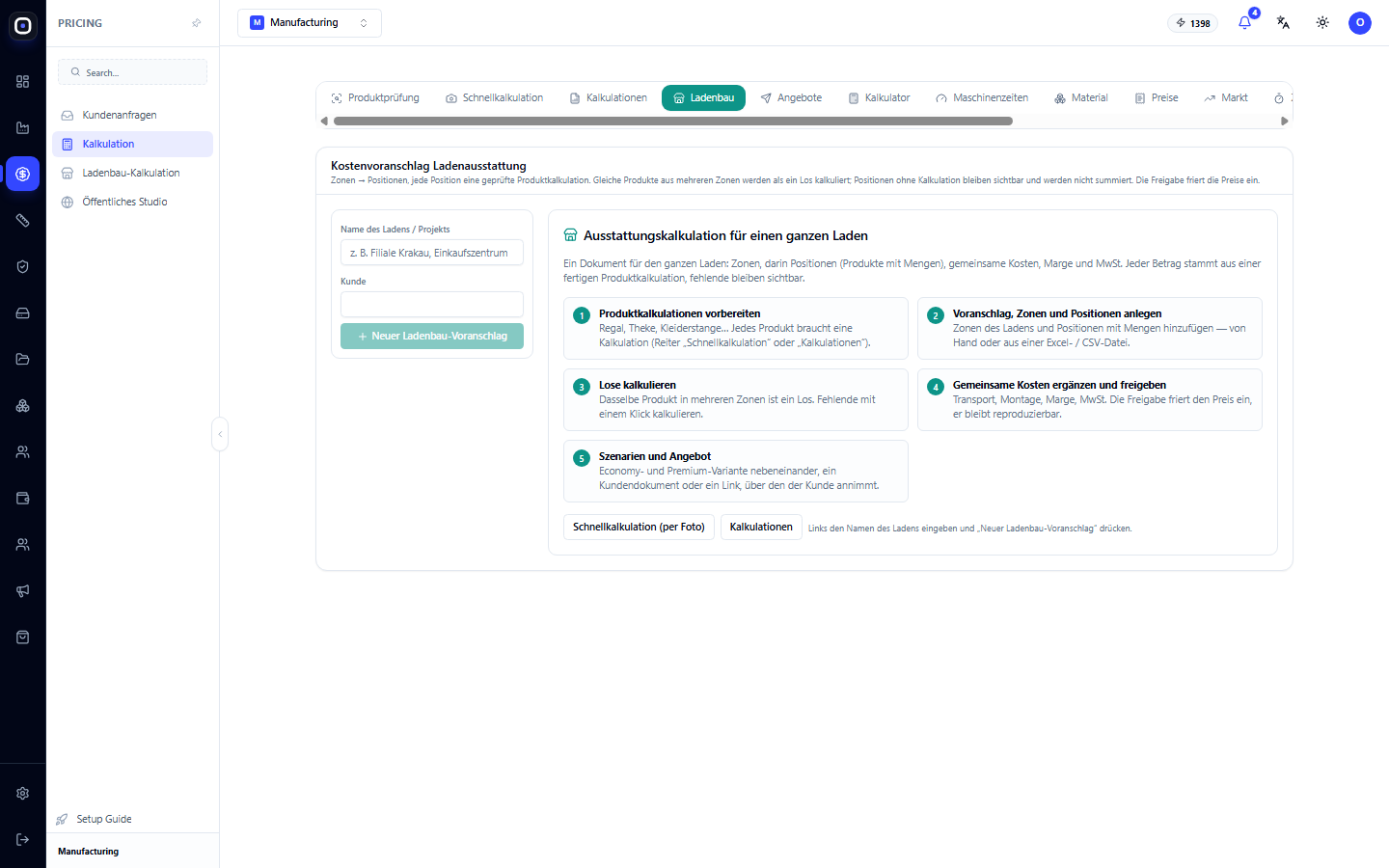Go to the Preise tab
The image size is (1389, 868).
coord(1157,98)
